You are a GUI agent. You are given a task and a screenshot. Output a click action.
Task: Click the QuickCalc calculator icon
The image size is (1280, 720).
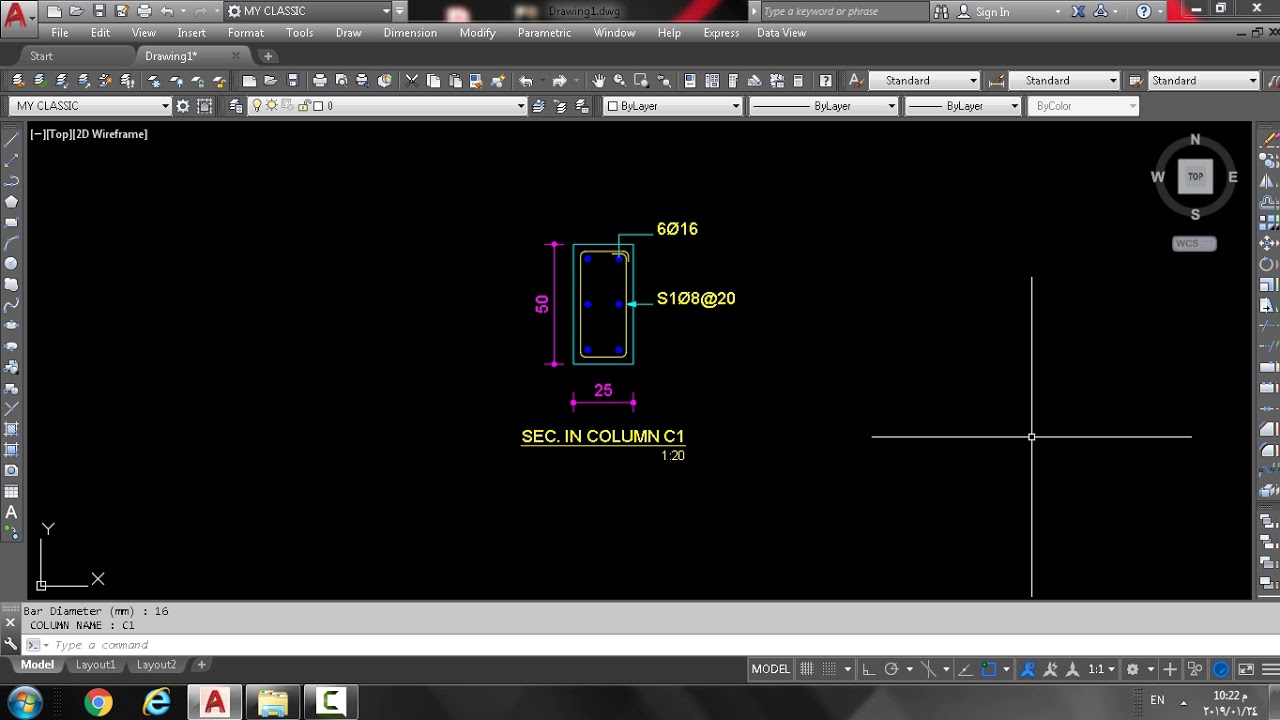(x=798, y=81)
